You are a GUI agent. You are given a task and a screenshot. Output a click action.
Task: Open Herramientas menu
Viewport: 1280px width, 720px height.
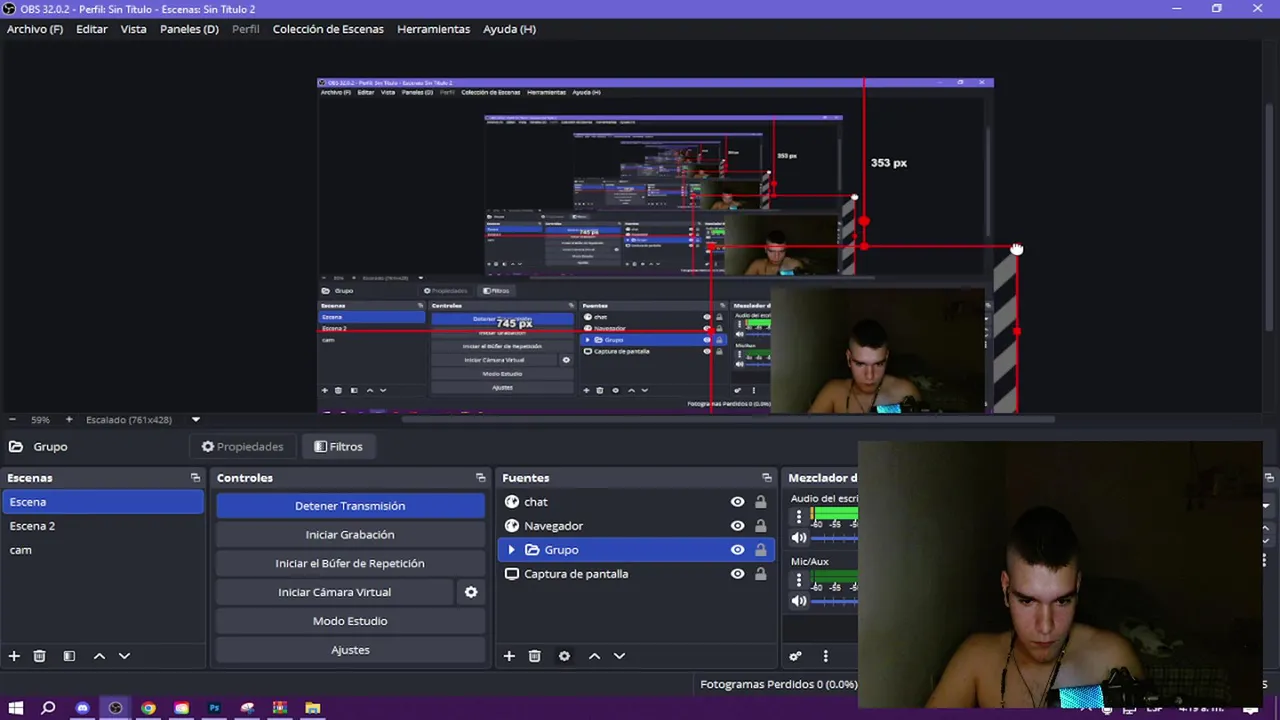pyautogui.click(x=433, y=29)
